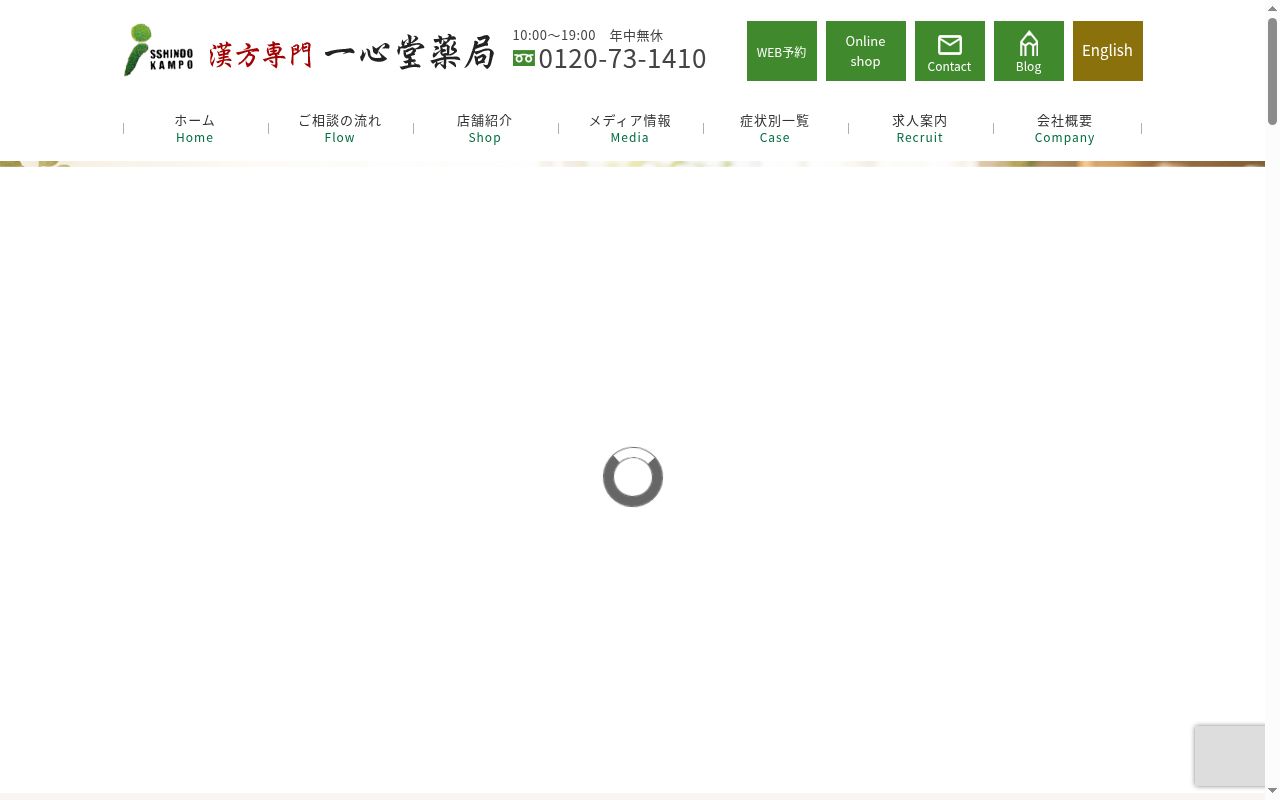Click the toll-free phone icon beside 0120-73-1410

524,58
